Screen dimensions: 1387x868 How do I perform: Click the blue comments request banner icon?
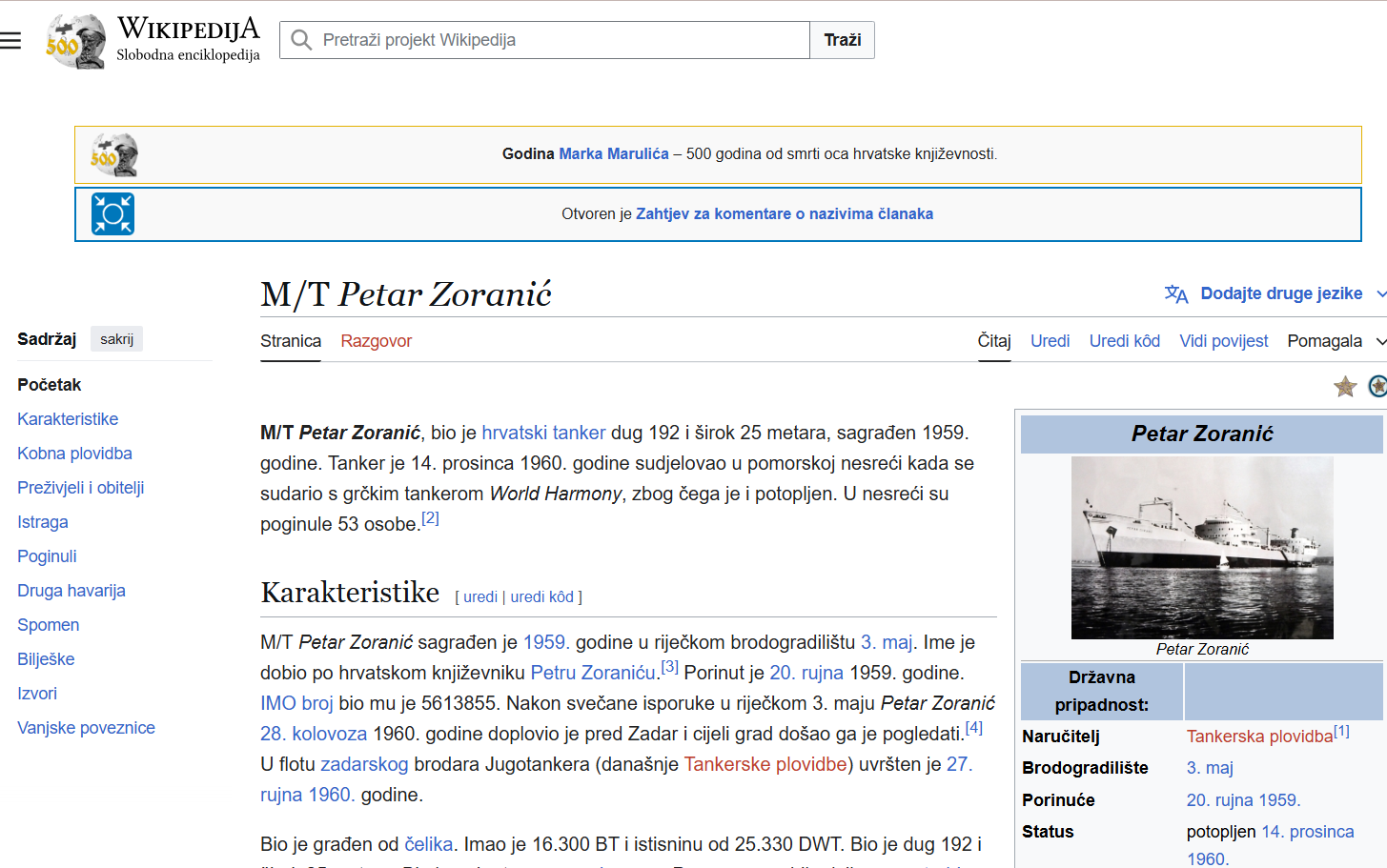pyautogui.click(x=112, y=214)
